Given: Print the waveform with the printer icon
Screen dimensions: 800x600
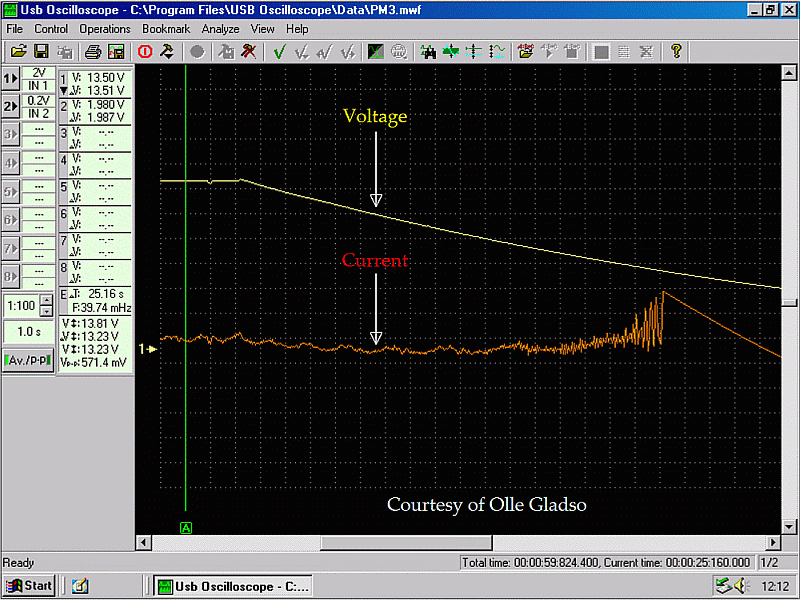Looking at the screenshot, I should coord(92,52).
